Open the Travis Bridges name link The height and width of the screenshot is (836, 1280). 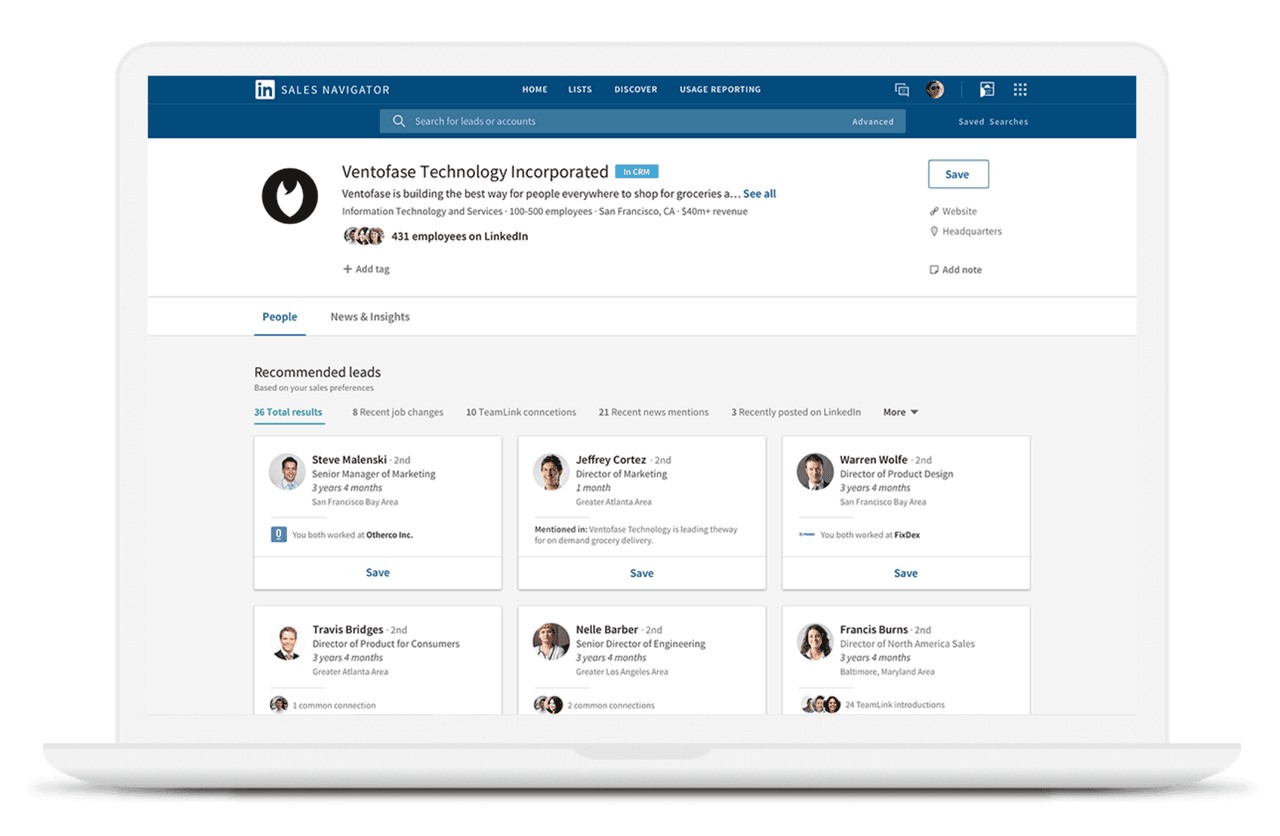[x=348, y=630]
